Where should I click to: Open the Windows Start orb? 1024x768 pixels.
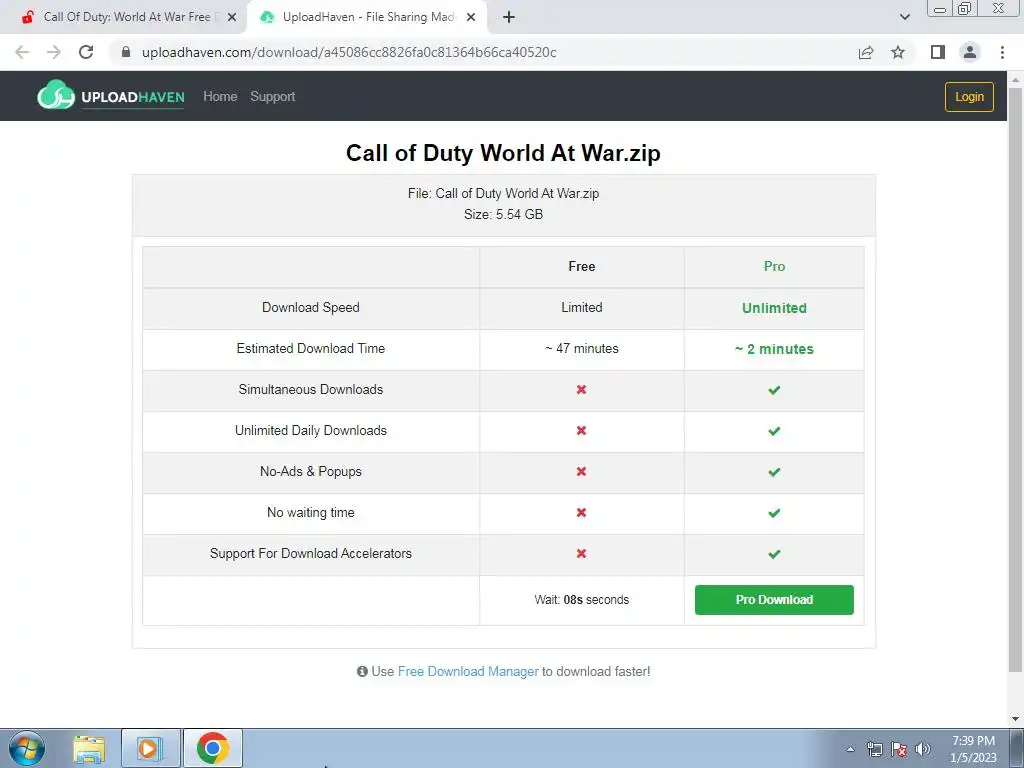[27, 748]
